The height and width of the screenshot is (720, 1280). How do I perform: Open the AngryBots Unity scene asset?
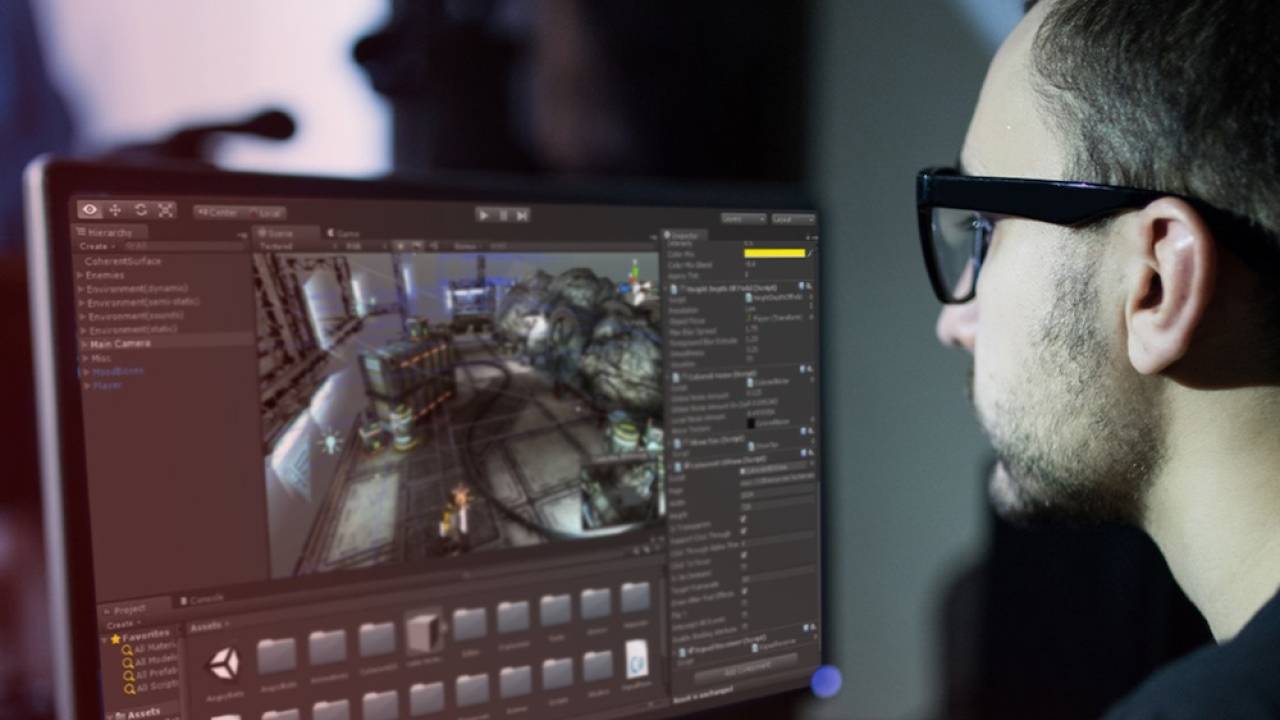(224, 662)
